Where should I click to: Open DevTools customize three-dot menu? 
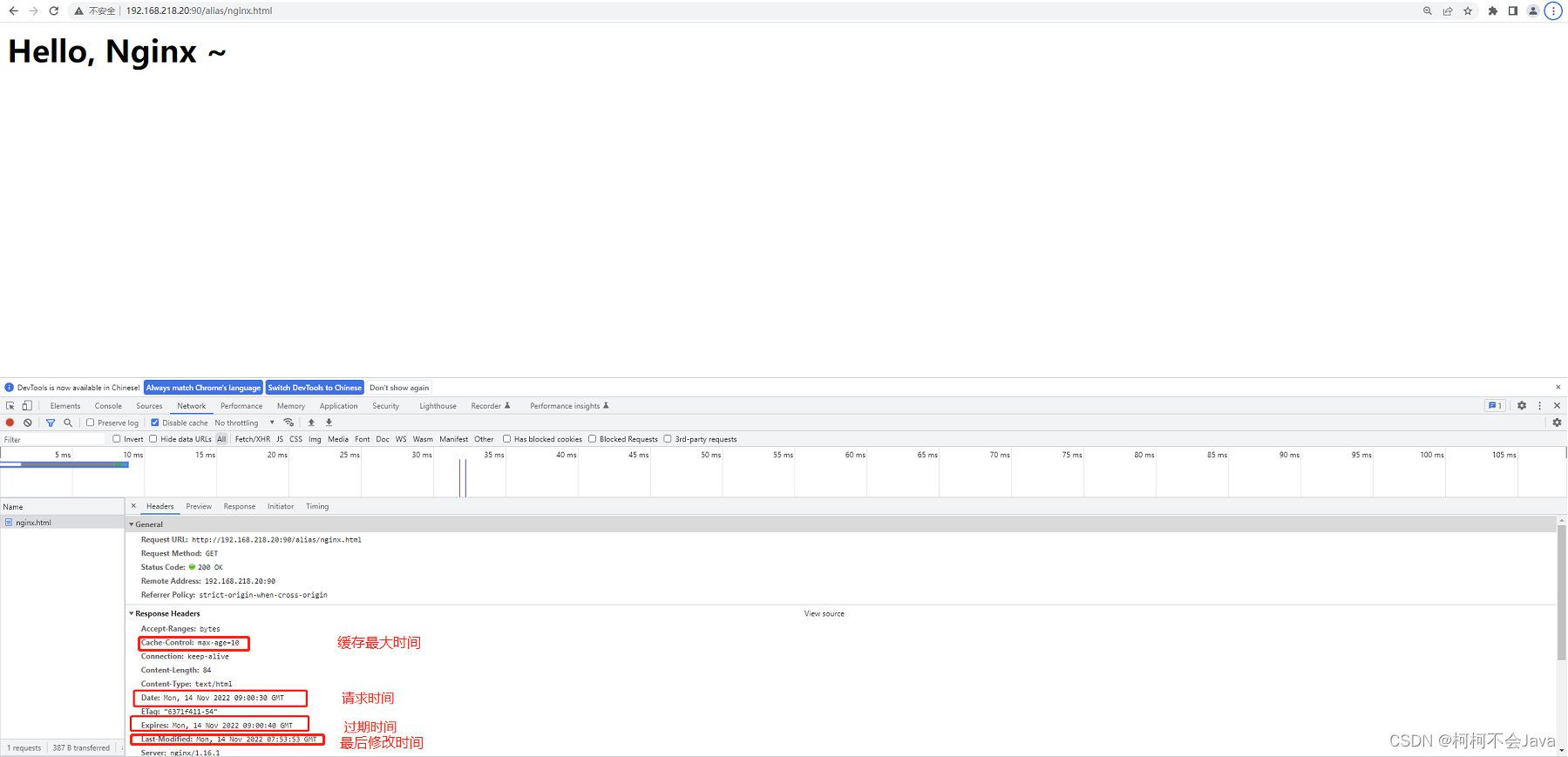point(1540,406)
